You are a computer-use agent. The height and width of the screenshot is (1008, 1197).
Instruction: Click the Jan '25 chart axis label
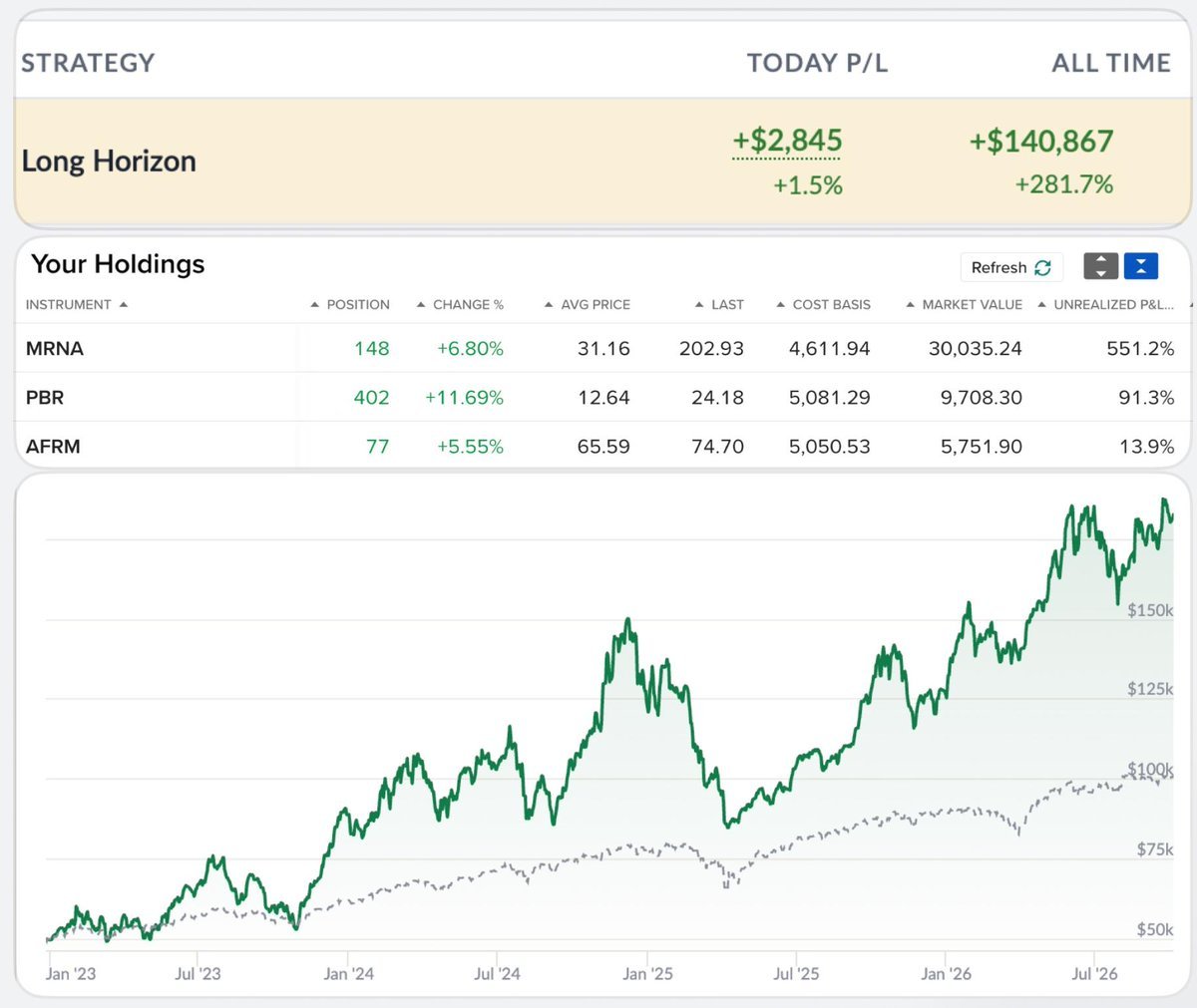click(x=647, y=973)
